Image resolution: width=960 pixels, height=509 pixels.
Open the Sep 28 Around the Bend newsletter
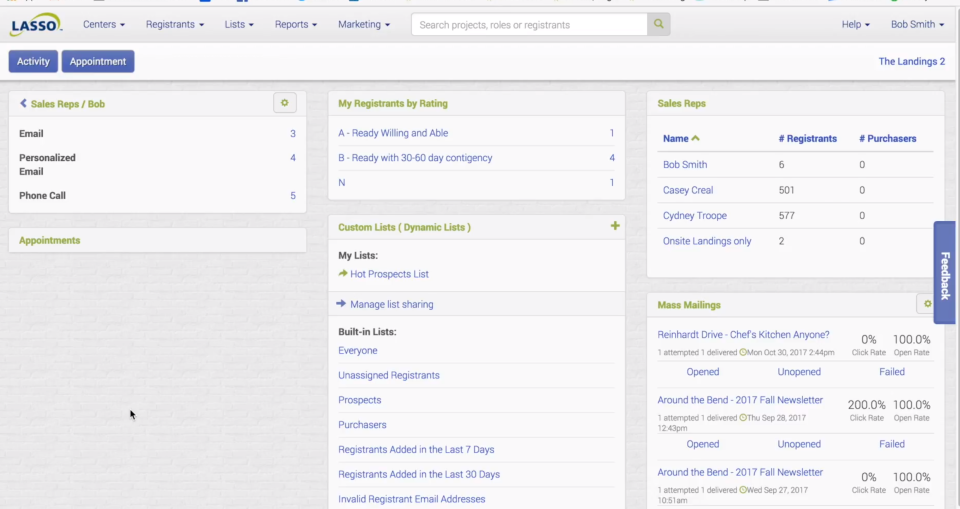740,400
